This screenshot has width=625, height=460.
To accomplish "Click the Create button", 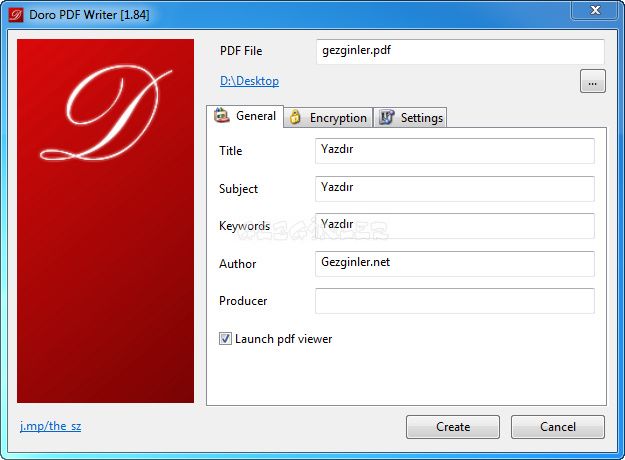I will tap(453, 427).
